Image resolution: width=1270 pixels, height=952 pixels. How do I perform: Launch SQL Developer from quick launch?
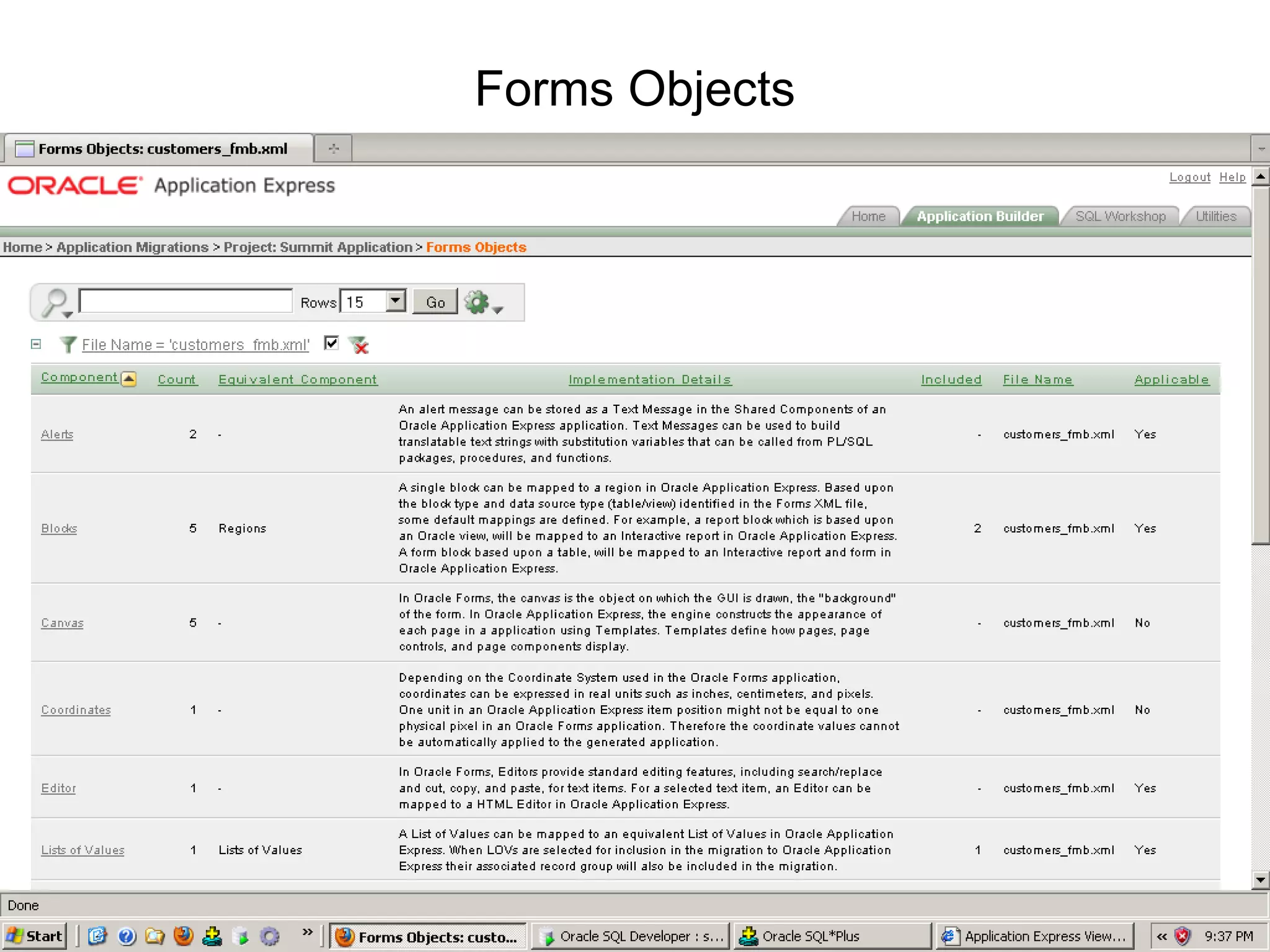[x=241, y=936]
